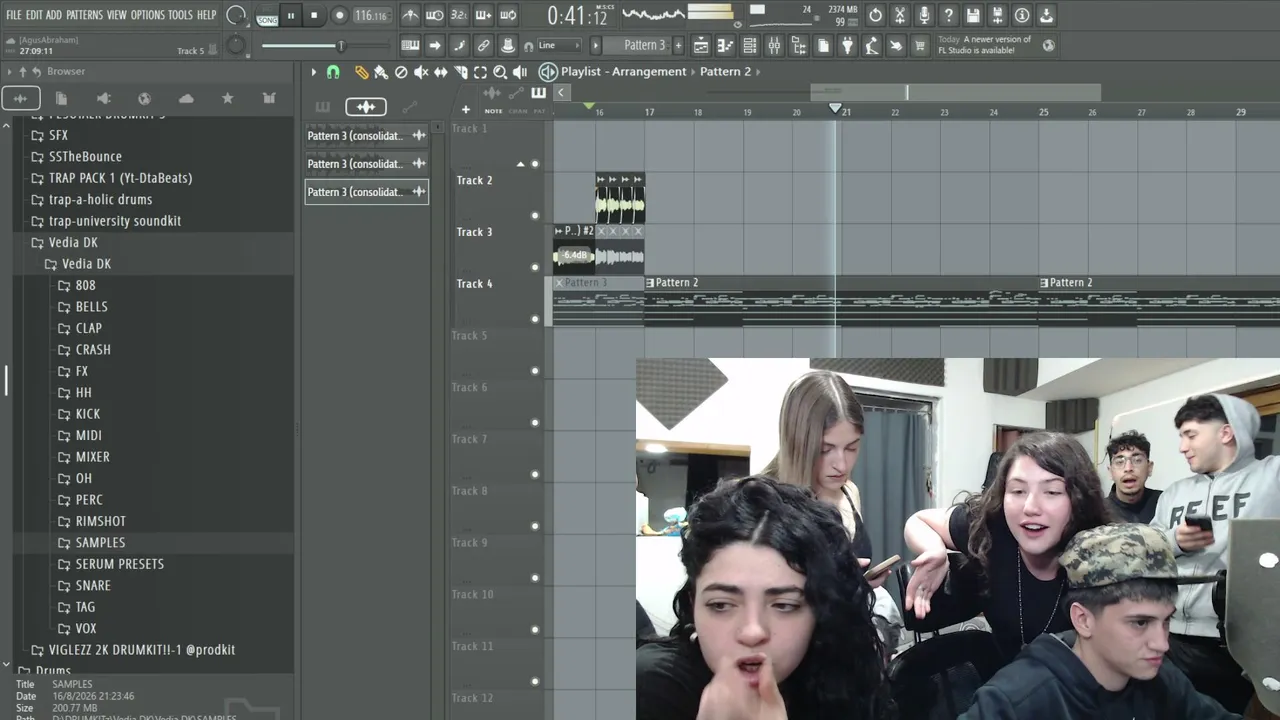Image resolution: width=1280 pixels, height=720 pixels.
Task: Select the Draw pencil tool in playlist
Action: click(361, 72)
